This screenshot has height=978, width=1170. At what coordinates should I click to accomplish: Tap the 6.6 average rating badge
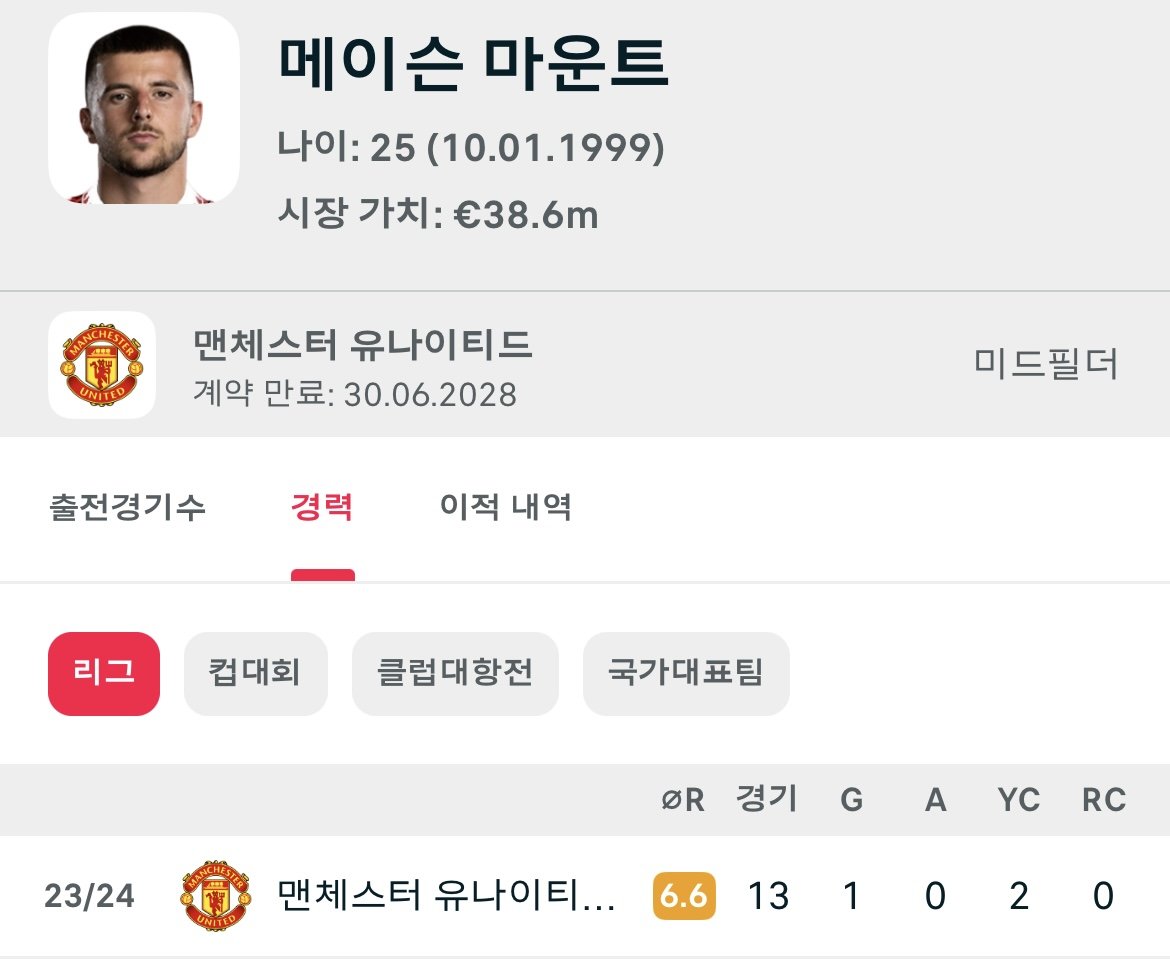click(684, 896)
